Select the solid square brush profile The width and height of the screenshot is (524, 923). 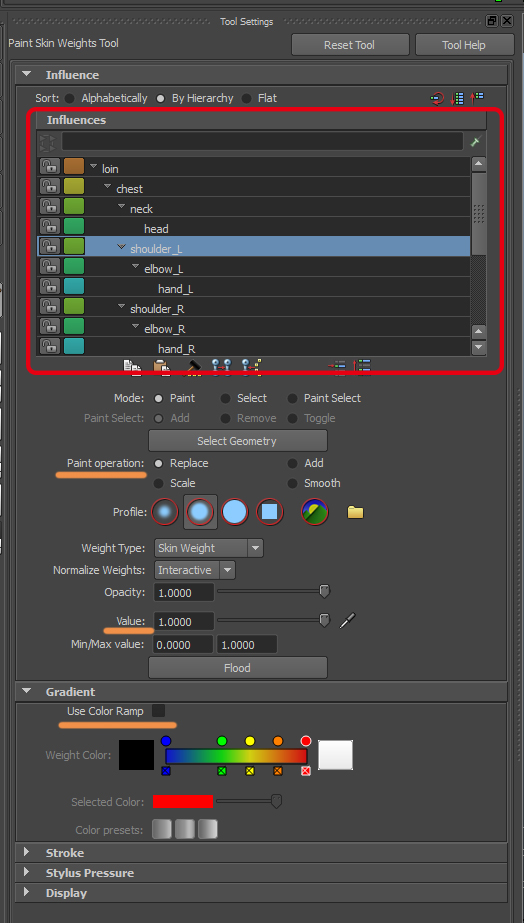(270, 512)
